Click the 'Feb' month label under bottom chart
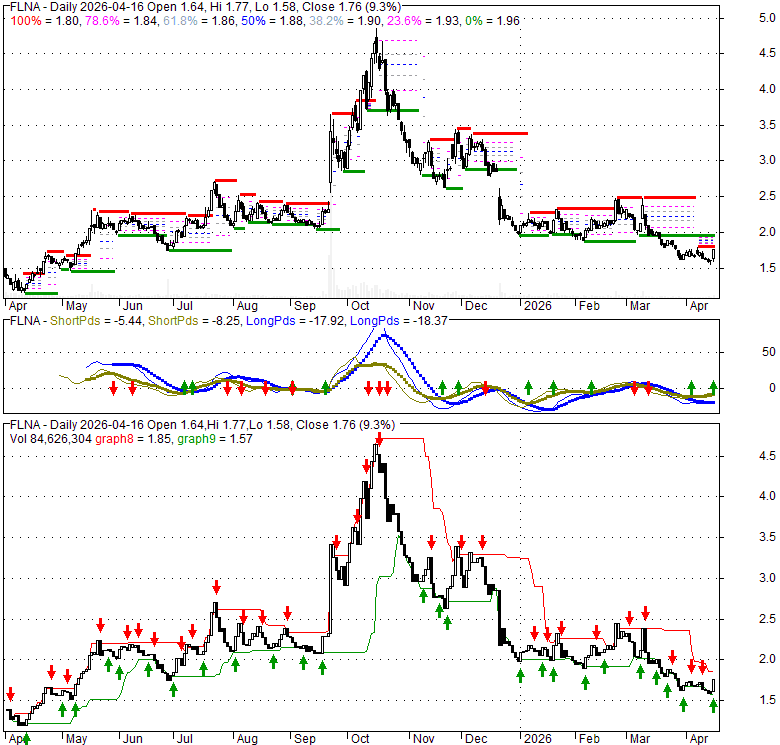780x745 pixels. (x=589, y=739)
